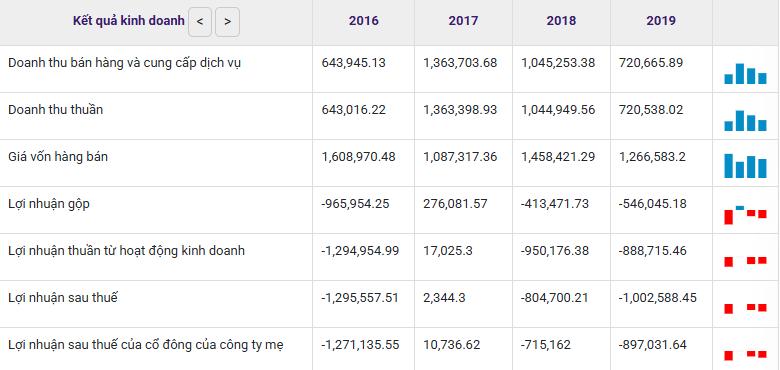Click value 1,363,398.93
The height and width of the screenshot is (370, 780).
460,110
